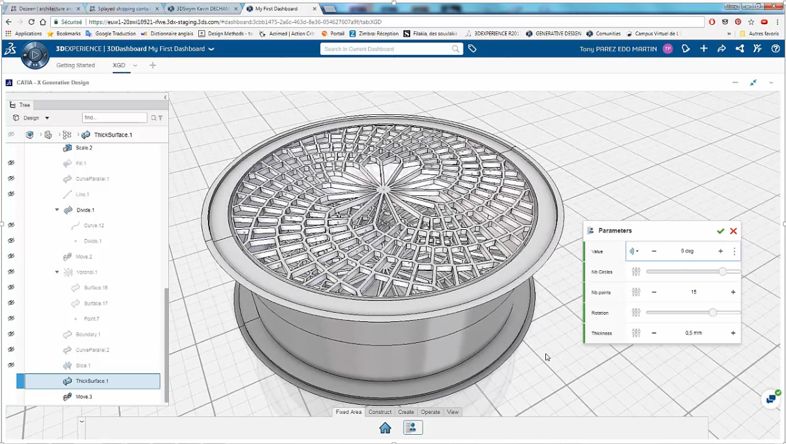Click the grid icon next to Thickness
The image size is (786, 444).
(x=636, y=333)
